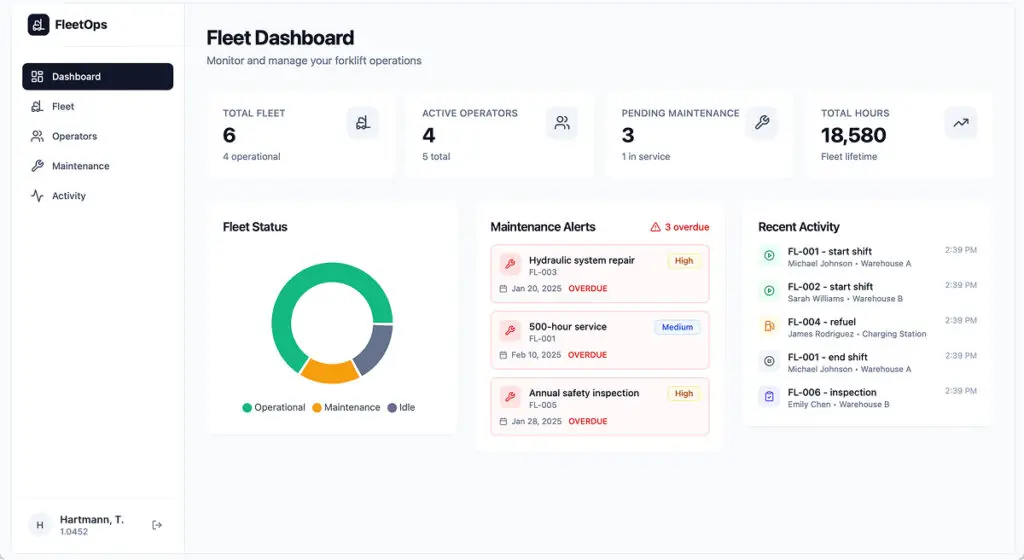Click the stop icon for FL-001 end shift
Viewport: 1024px width, 560px height.
point(769,361)
